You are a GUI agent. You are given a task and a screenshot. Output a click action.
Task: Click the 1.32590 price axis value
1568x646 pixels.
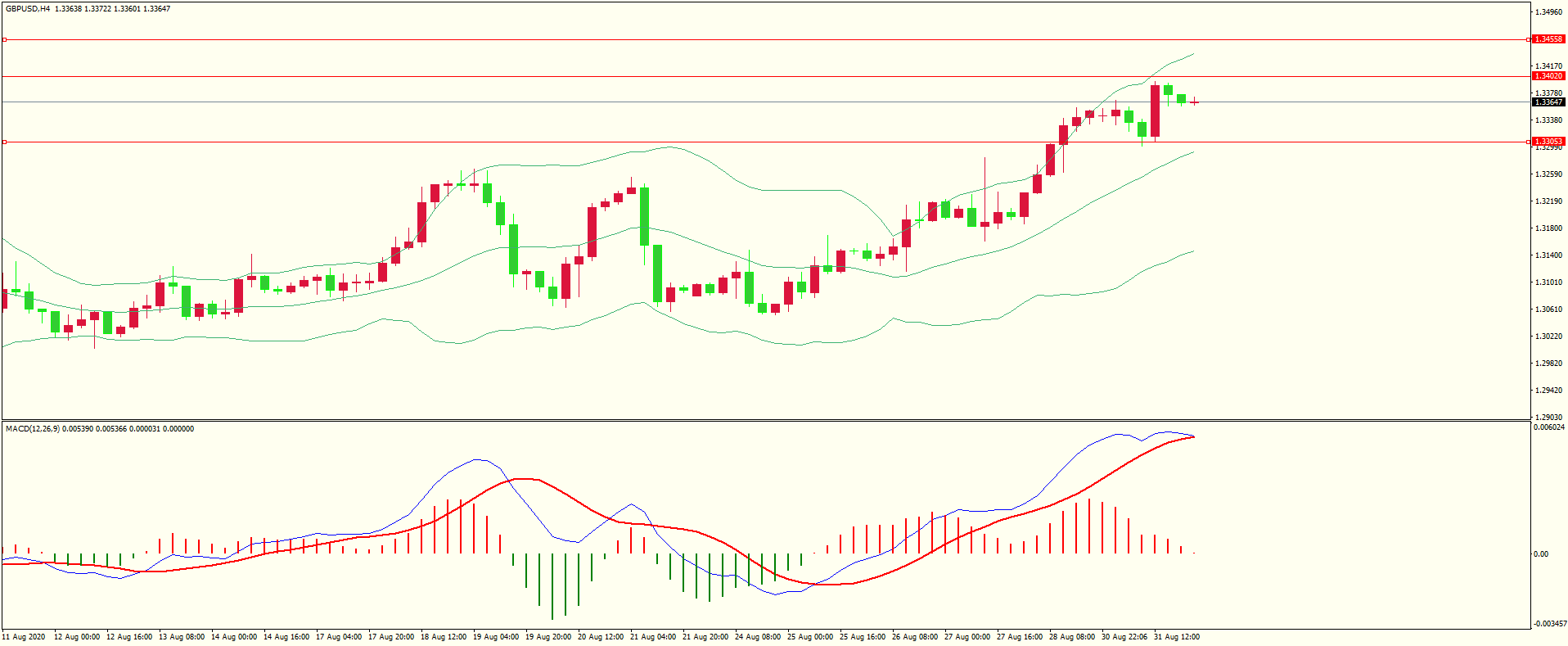(1549, 174)
